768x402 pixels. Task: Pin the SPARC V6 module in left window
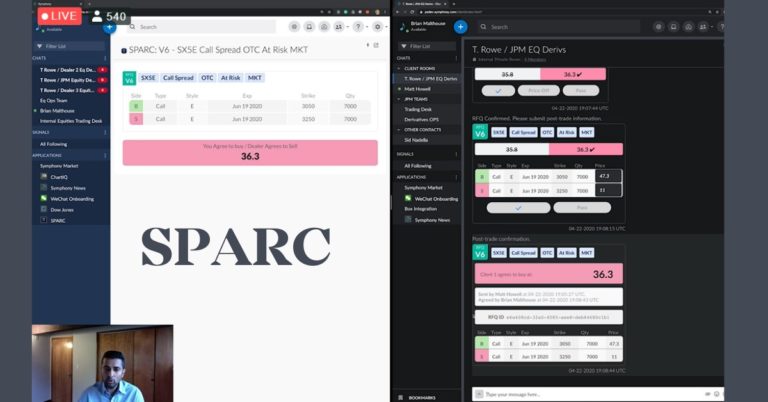tap(367, 45)
